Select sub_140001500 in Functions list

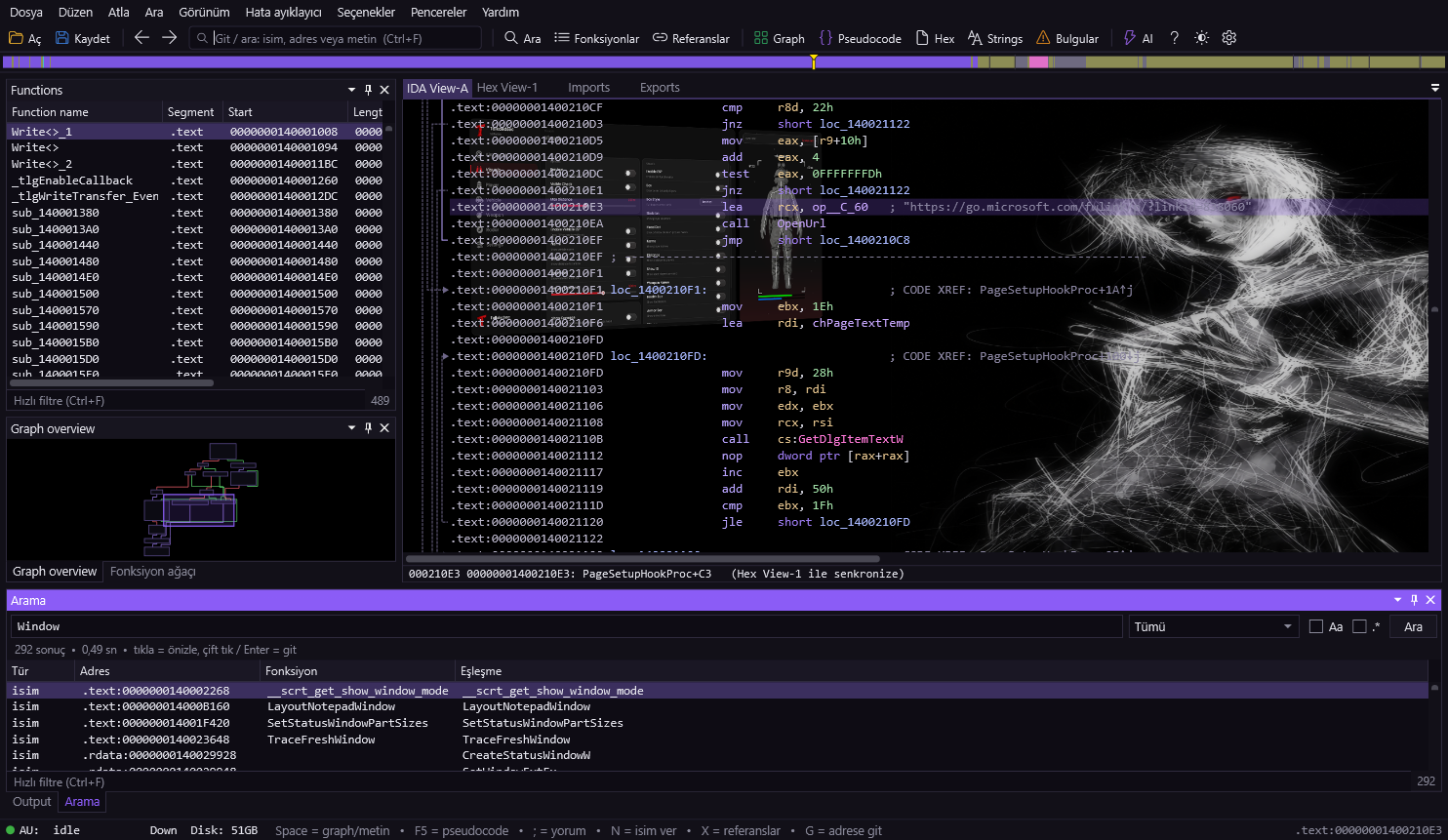[195, 294]
